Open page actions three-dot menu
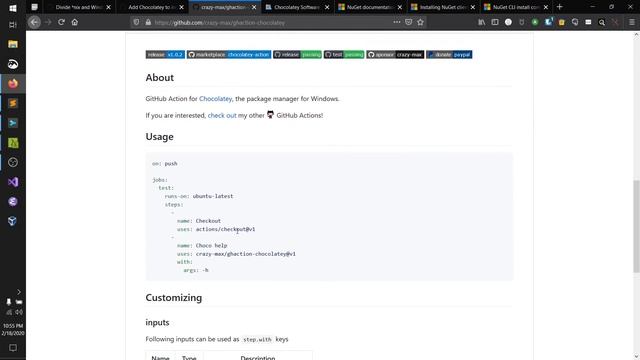640x360 pixels. pos(396,22)
